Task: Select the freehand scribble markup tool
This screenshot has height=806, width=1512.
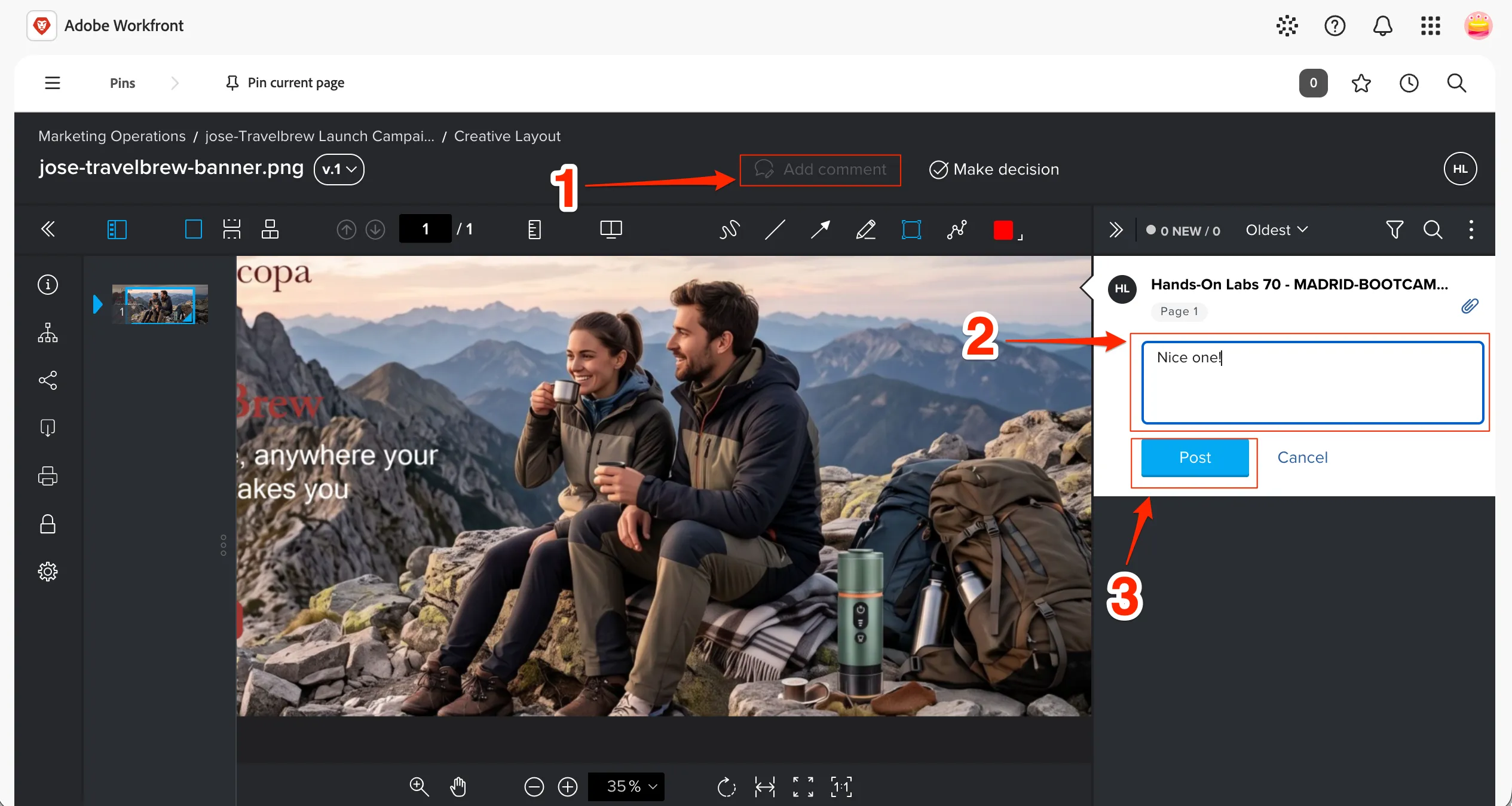Action: click(730, 230)
